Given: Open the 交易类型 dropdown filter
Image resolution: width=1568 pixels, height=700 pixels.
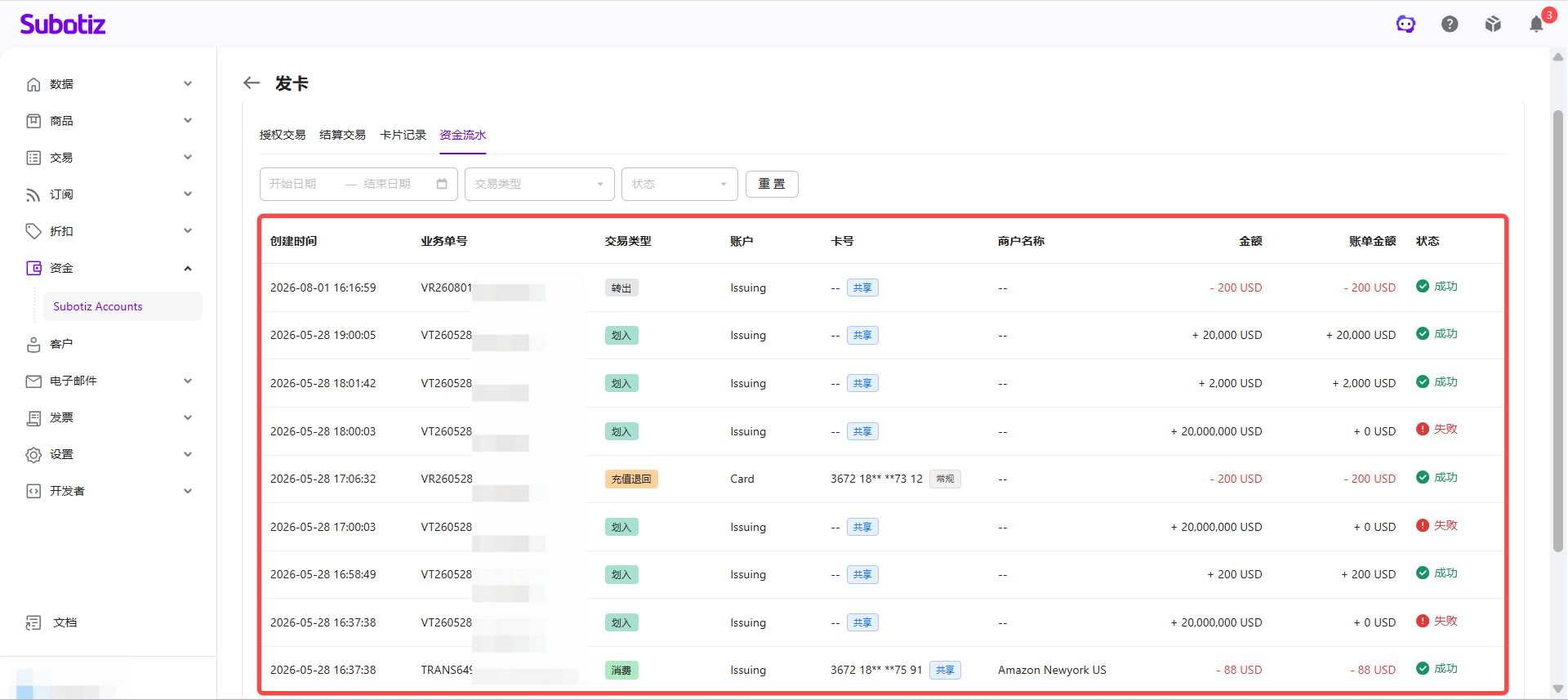Looking at the screenshot, I should (x=539, y=184).
